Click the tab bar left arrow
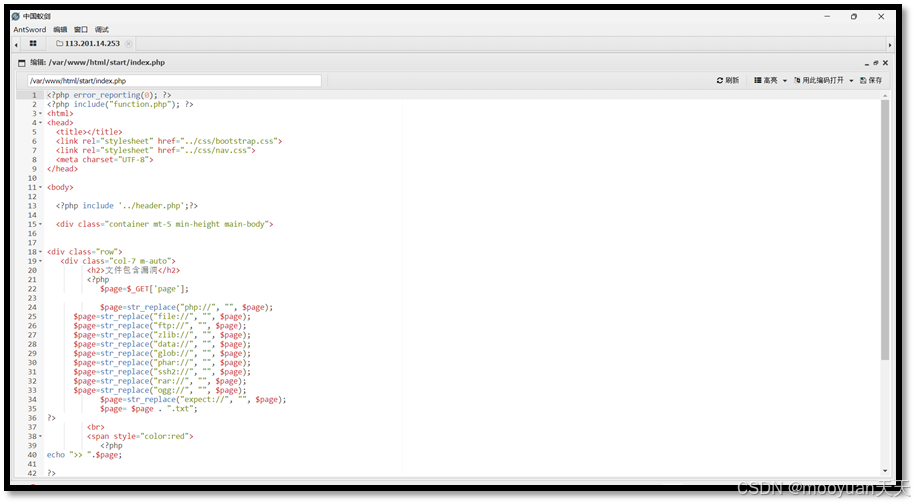The height and width of the screenshot is (504, 915). coord(16,45)
